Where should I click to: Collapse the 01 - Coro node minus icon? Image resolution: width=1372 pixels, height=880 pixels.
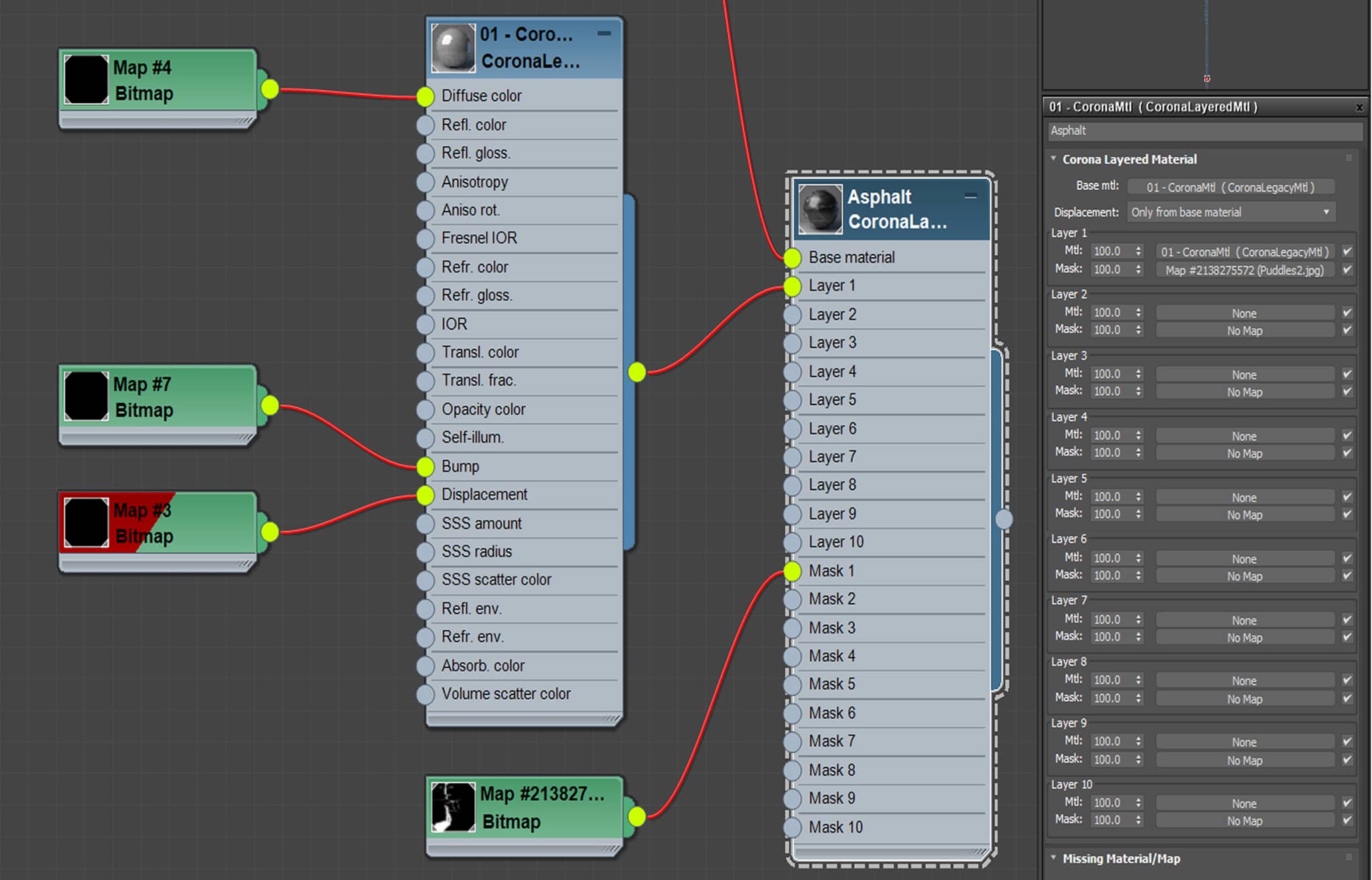pos(604,33)
